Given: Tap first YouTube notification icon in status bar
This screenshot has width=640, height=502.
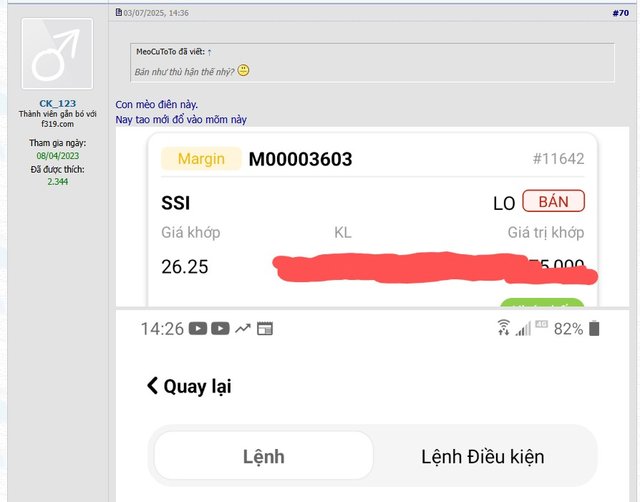Looking at the screenshot, I should click(198, 329).
